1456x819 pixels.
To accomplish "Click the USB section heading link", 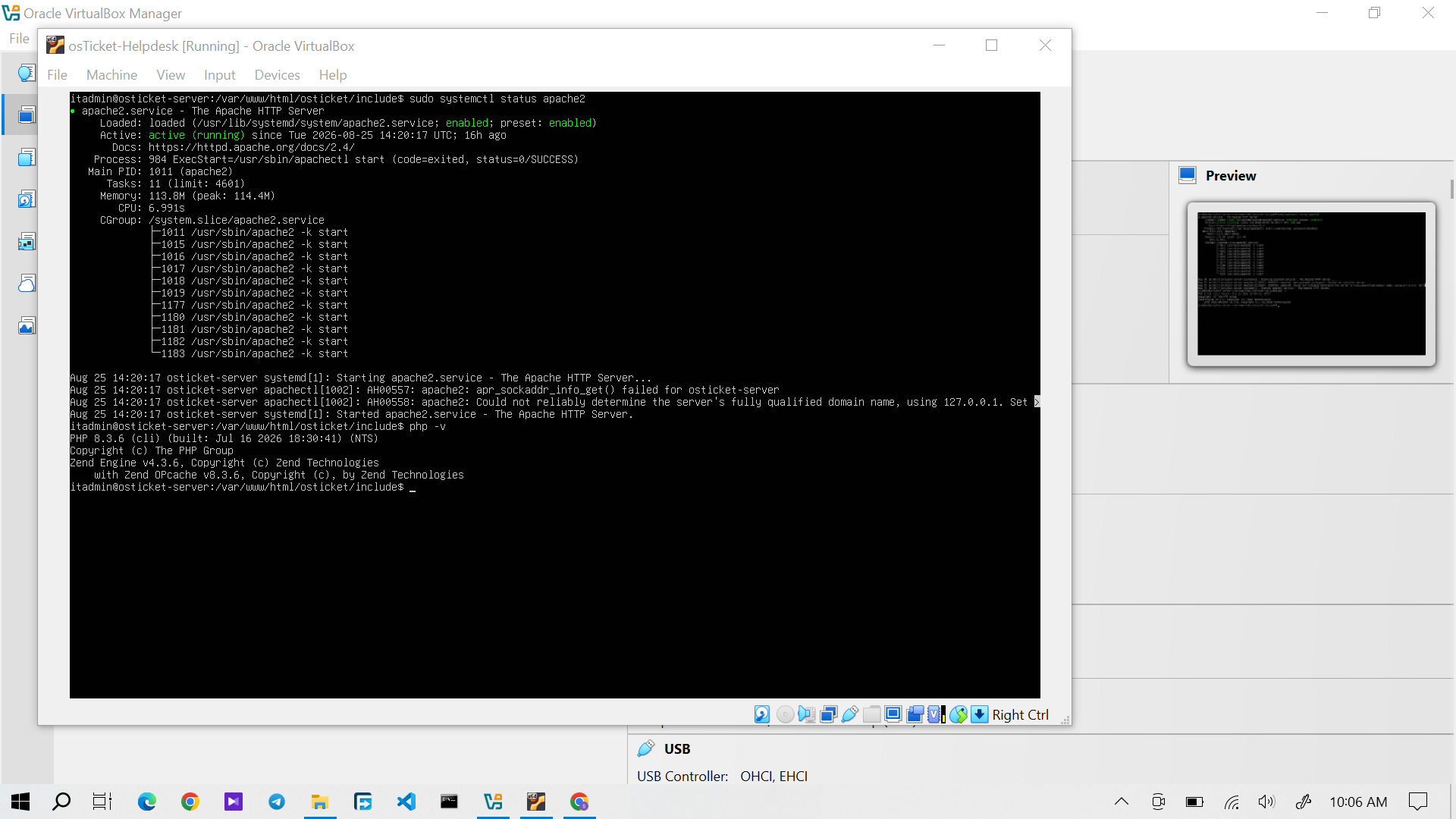I will coord(677,748).
